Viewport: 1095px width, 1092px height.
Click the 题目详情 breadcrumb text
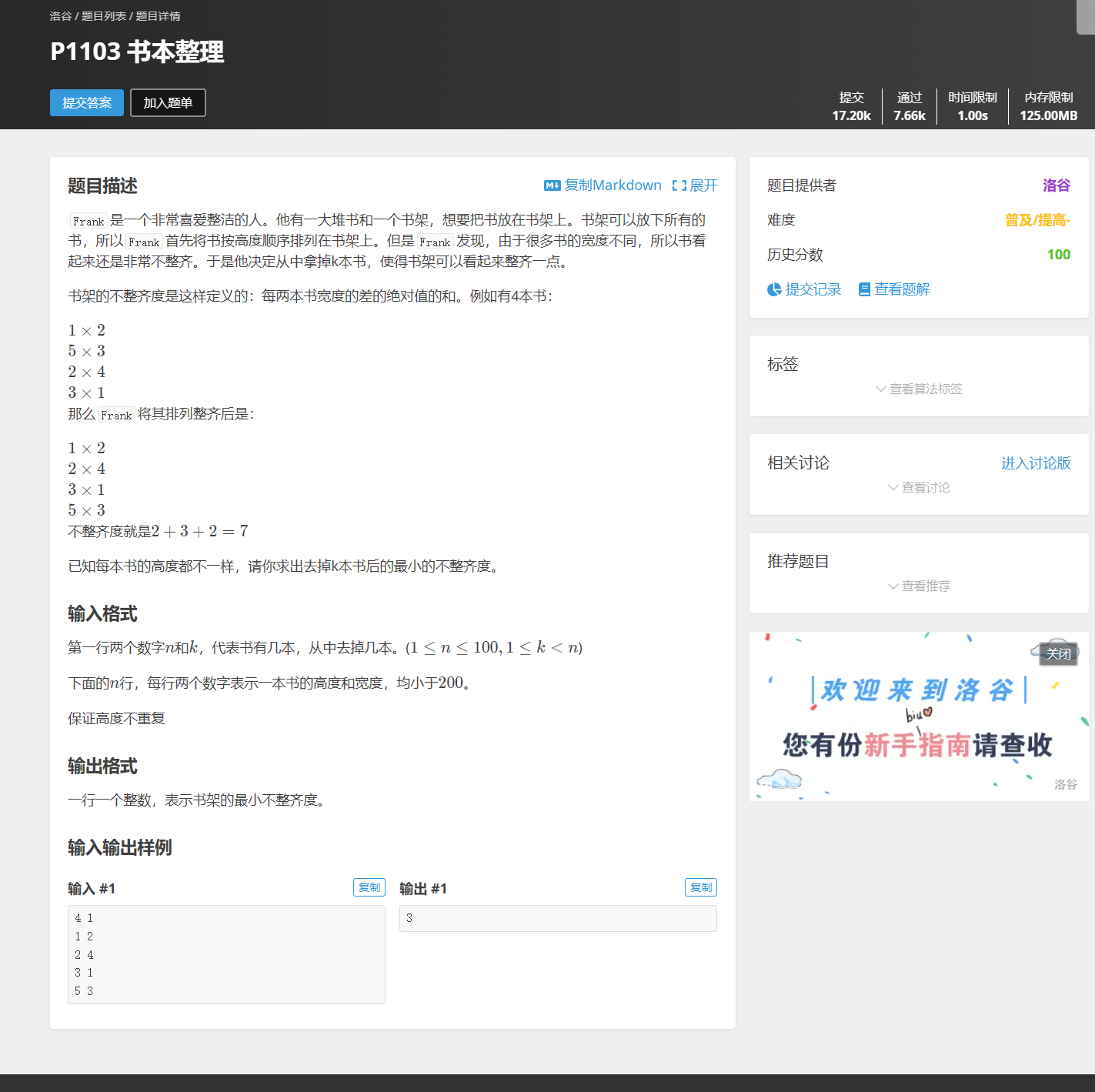coord(159,16)
